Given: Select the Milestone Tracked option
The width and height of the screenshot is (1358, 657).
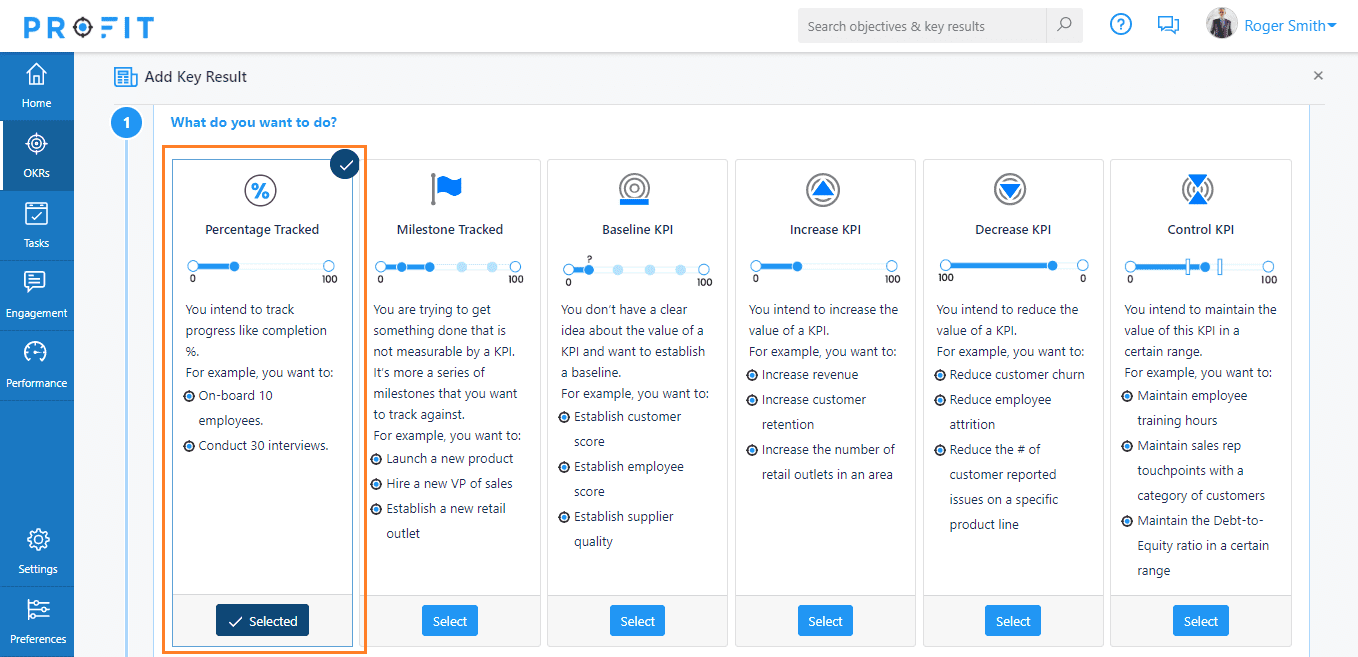Looking at the screenshot, I should [x=450, y=621].
